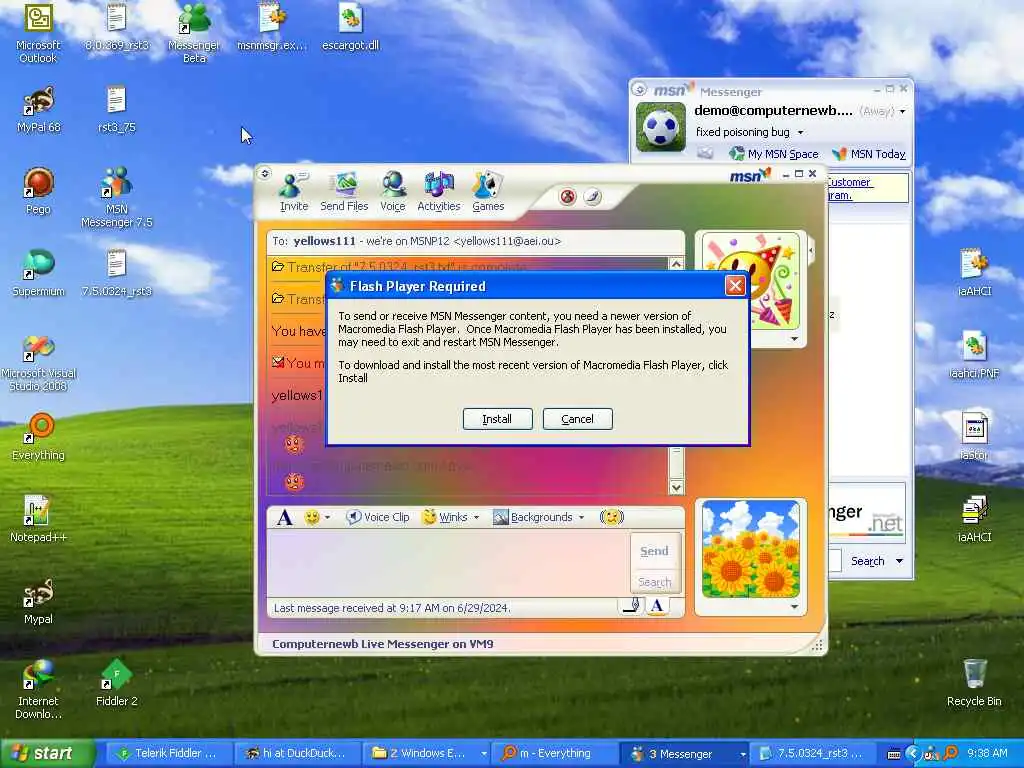Open the Windows Explorer taskbar group
Image resolution: width=1024 pixels, height=768 pixels.
(x=425, y=754)
